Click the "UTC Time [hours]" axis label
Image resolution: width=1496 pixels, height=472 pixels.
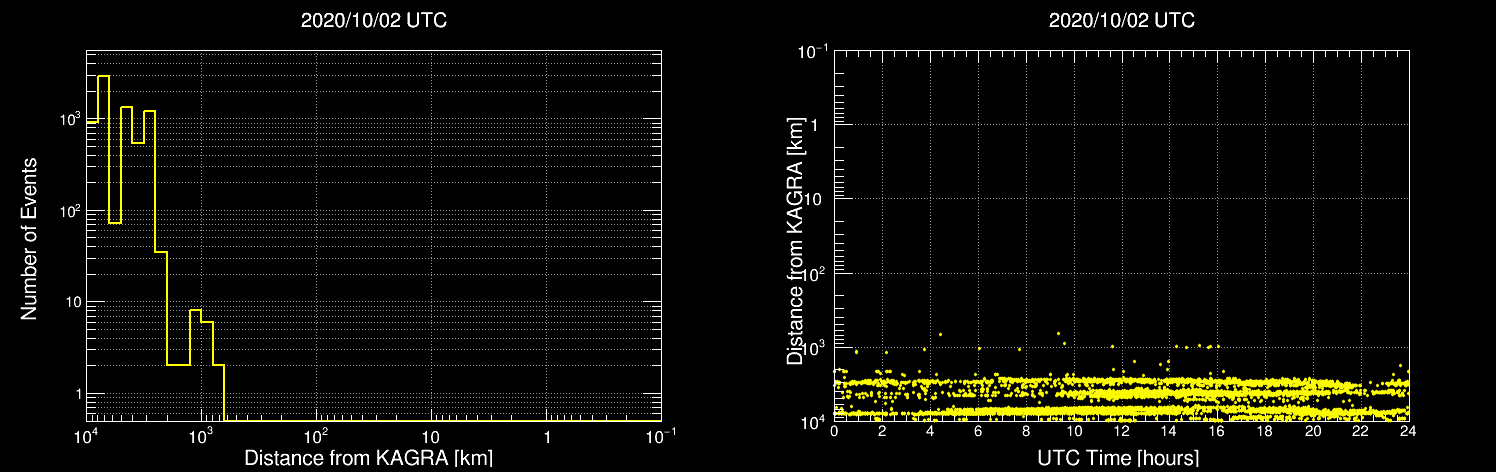pyautogui.click(x=1120, y=459)
